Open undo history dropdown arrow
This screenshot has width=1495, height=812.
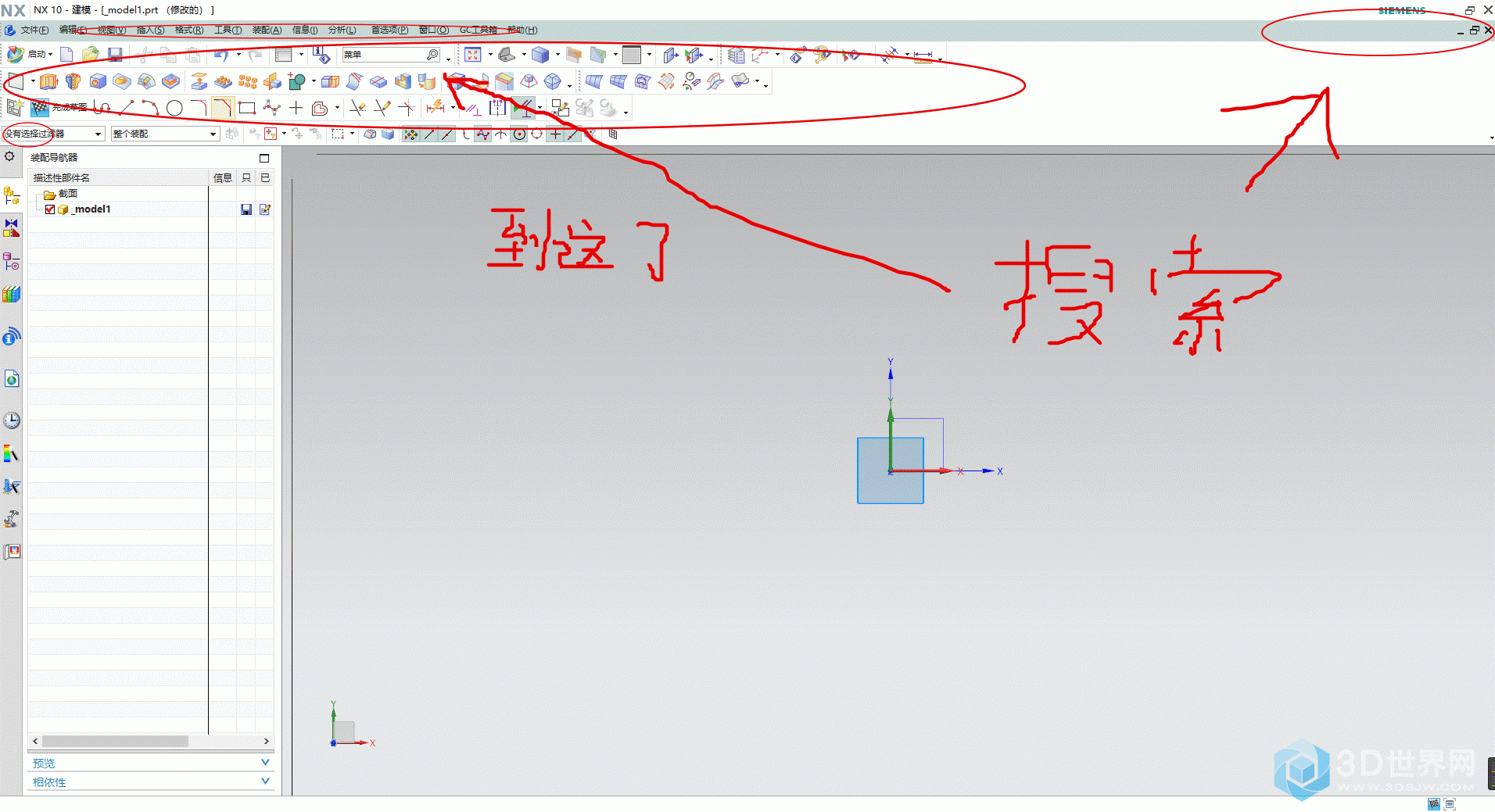238,55
